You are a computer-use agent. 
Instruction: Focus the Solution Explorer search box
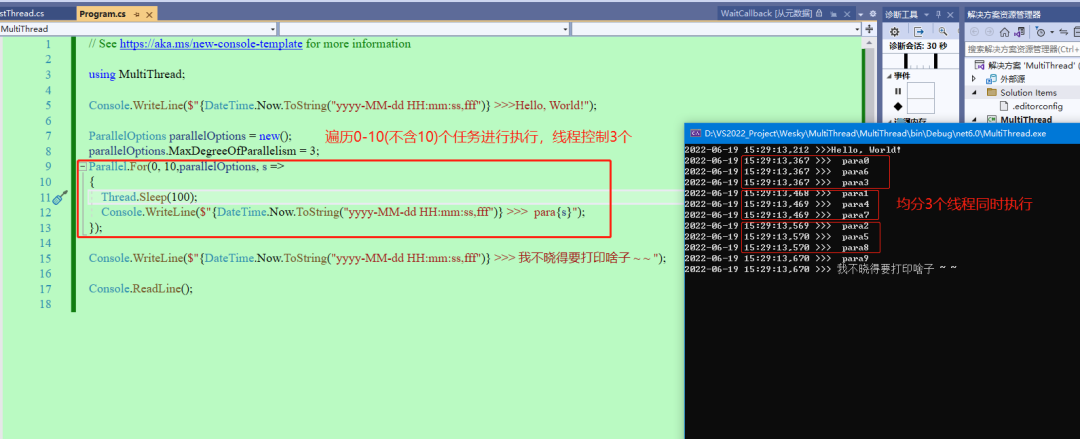[1022, 49]
